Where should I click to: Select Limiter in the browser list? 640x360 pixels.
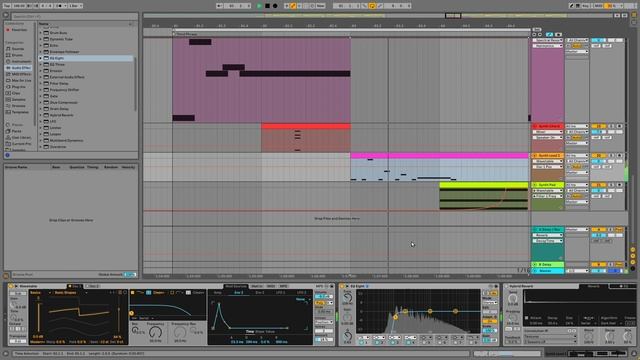point(56,128)
